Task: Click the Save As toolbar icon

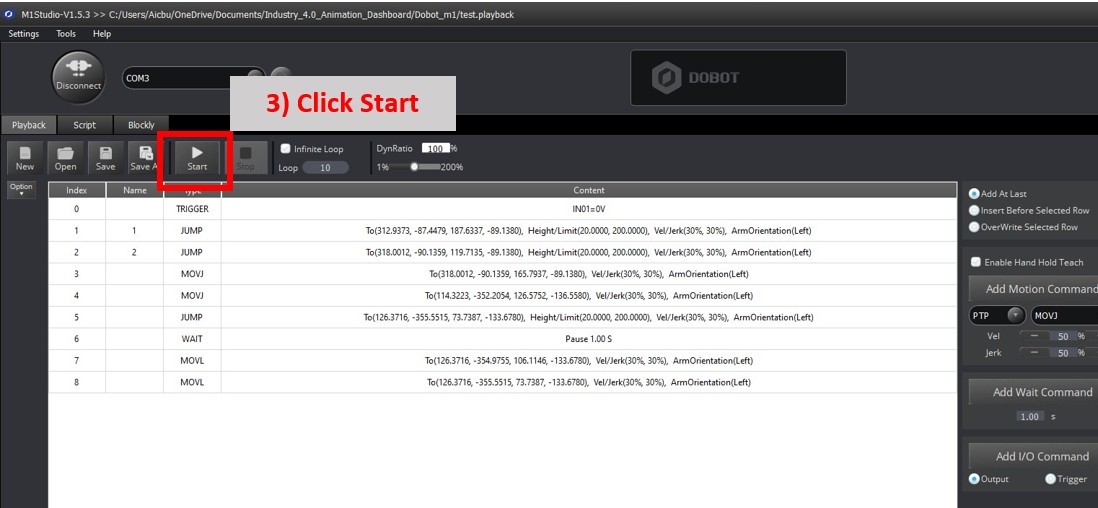Action: [x=143, y=158]
